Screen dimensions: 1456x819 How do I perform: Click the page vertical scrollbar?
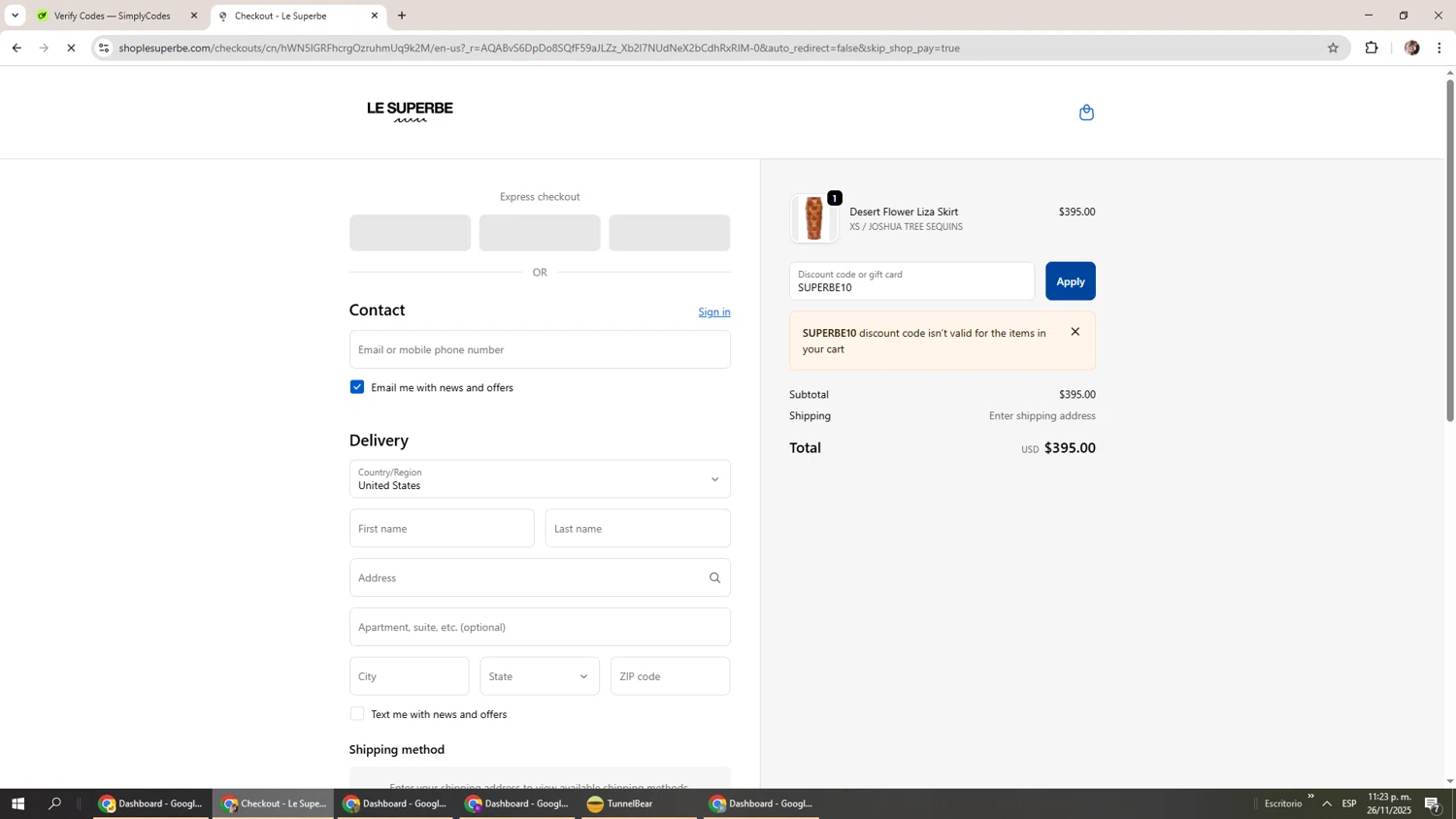point(1450,250)
